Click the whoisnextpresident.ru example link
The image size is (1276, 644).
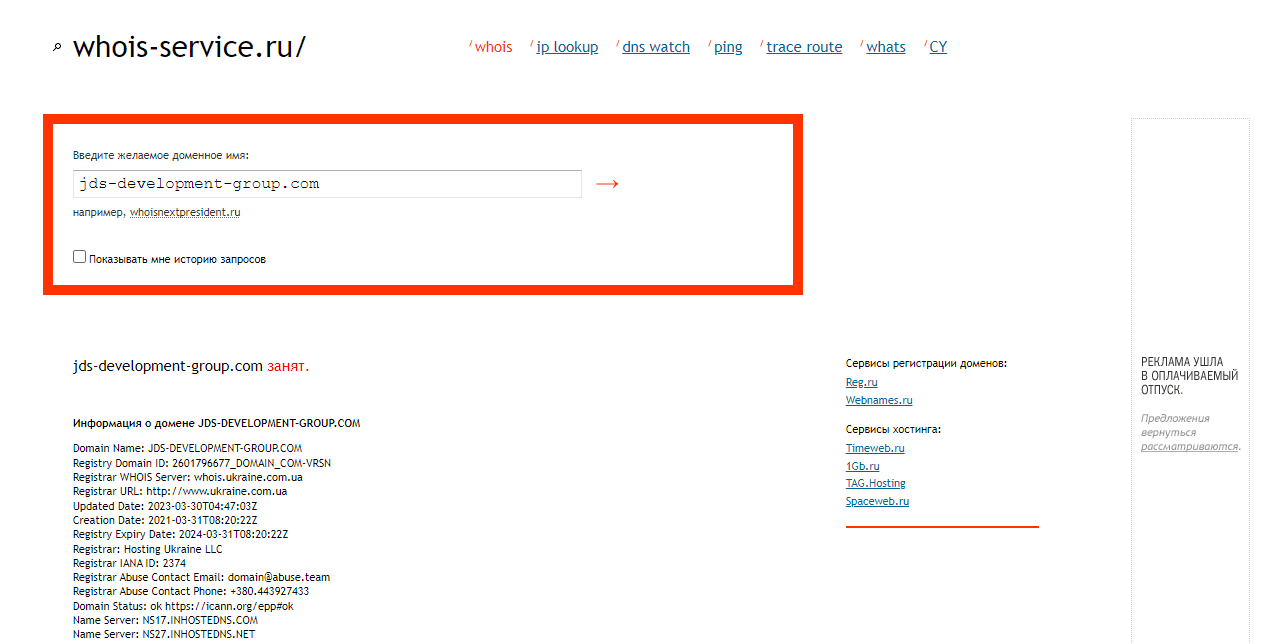click(x=185, y=212)
